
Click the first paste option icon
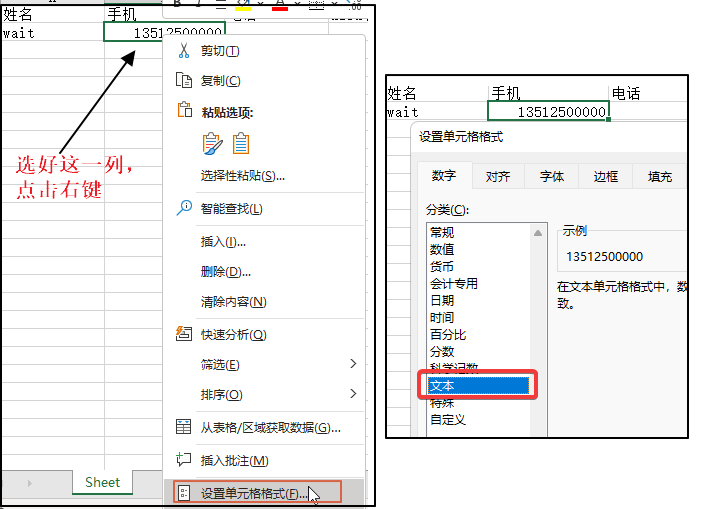click(x=212, y=144)
